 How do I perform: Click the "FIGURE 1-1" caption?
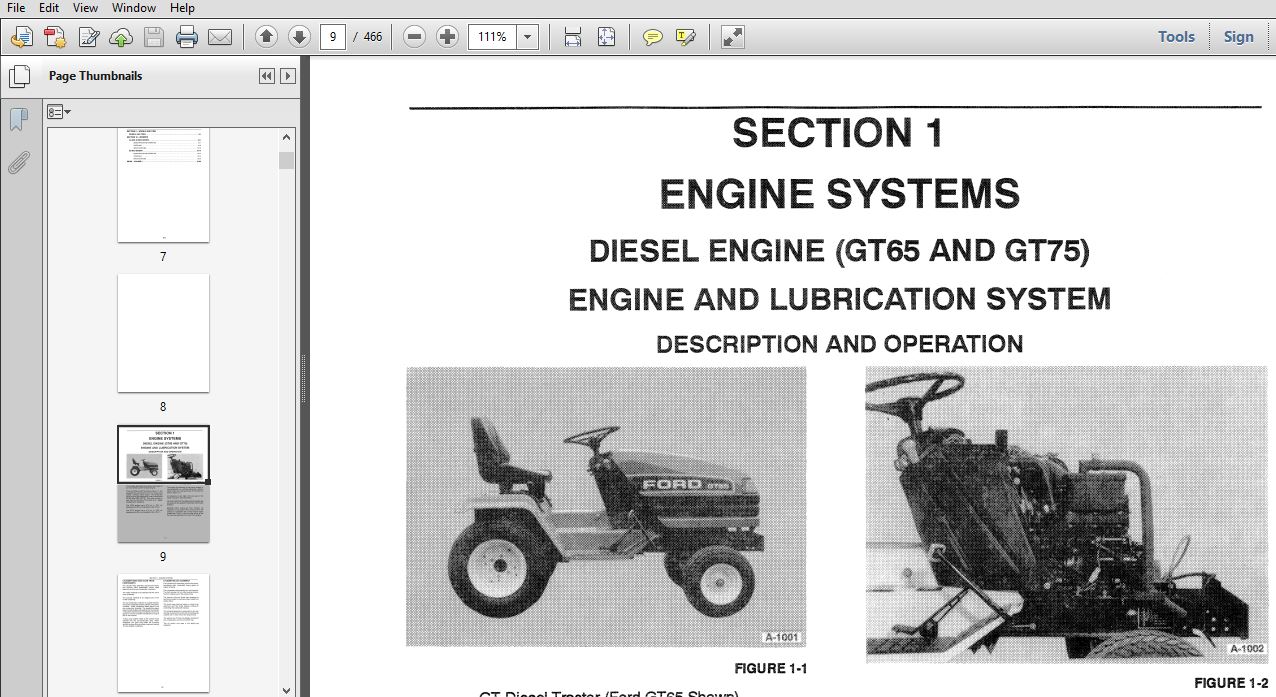pos(770,668)
